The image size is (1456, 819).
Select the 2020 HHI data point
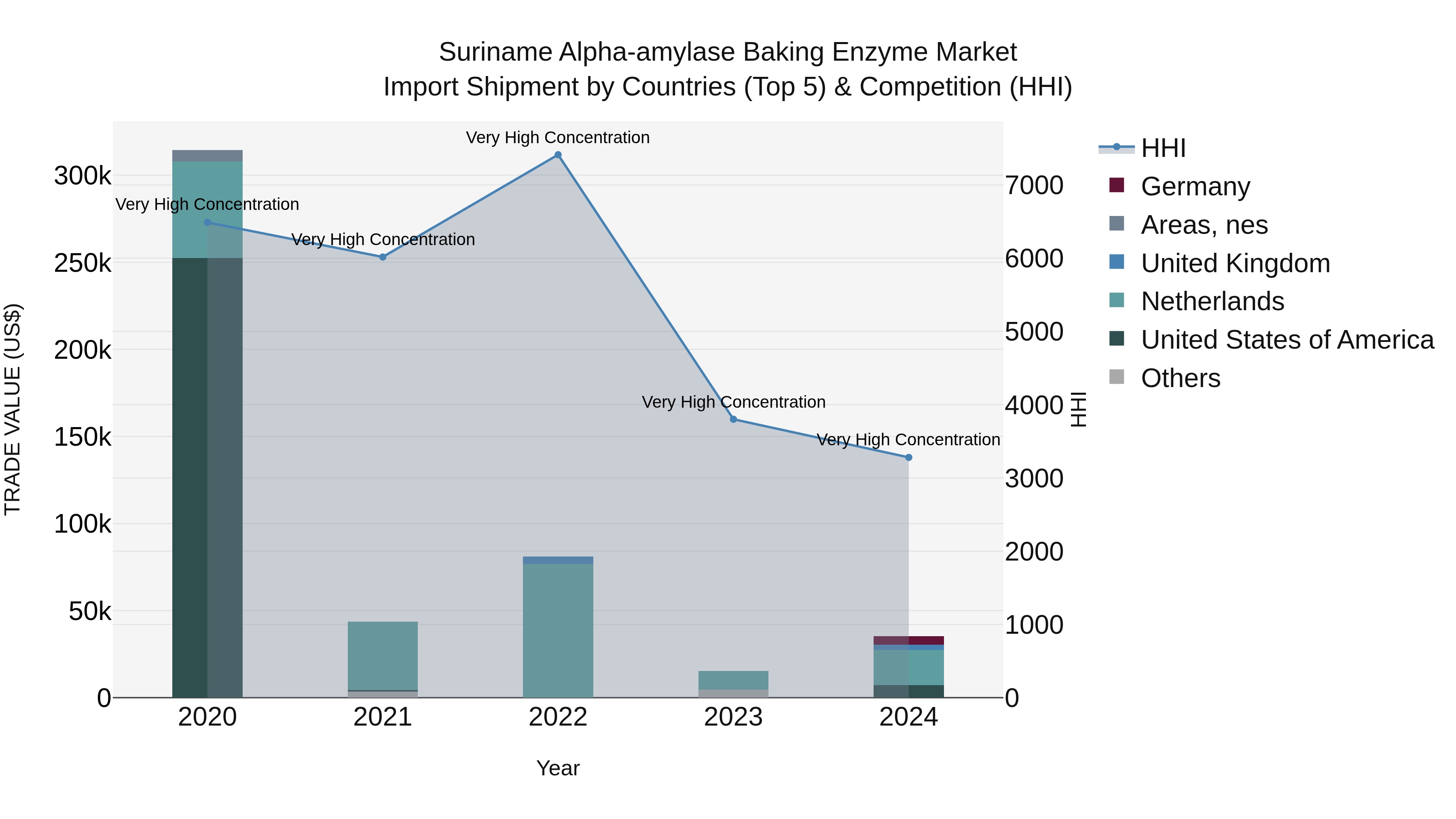coord(207,222)
